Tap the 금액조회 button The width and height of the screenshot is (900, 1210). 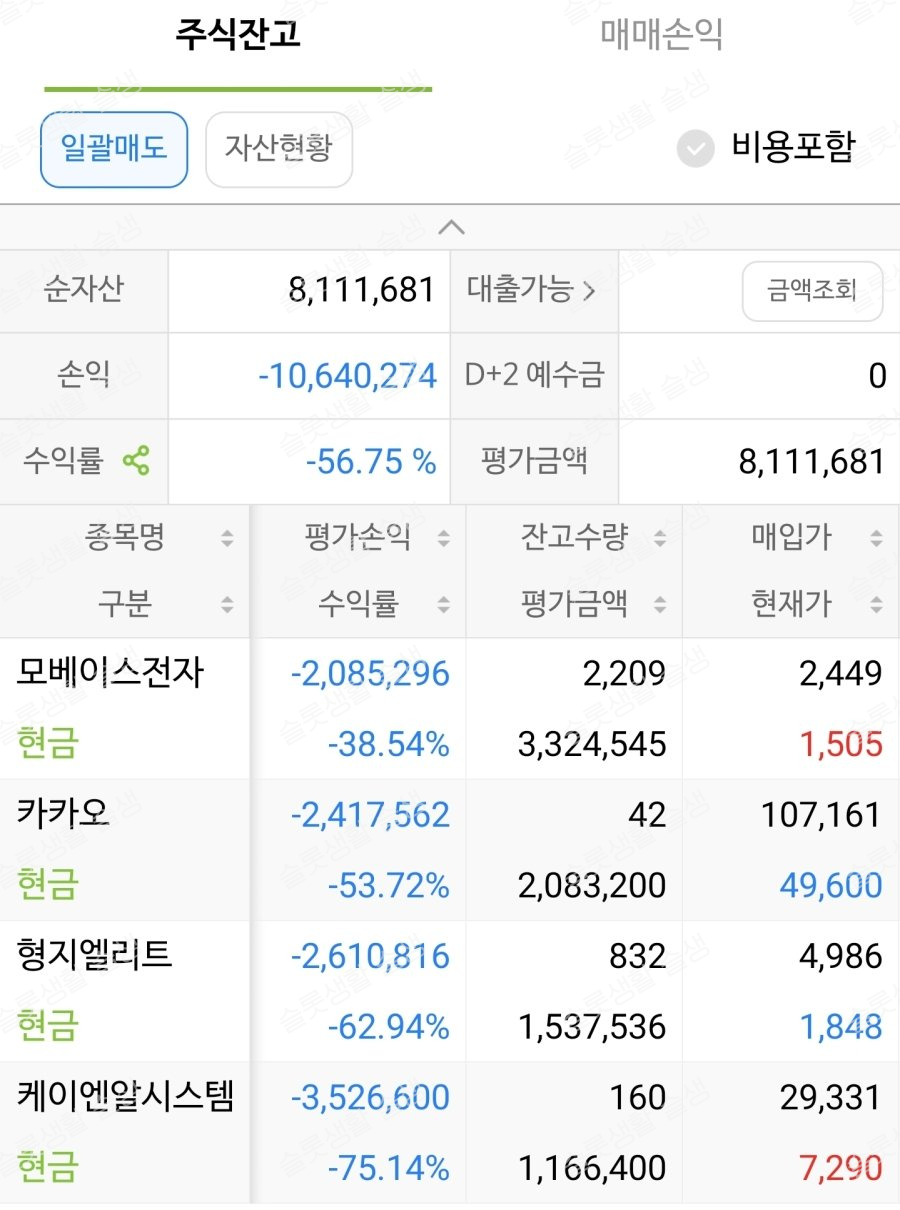click(x=812, y=291)
